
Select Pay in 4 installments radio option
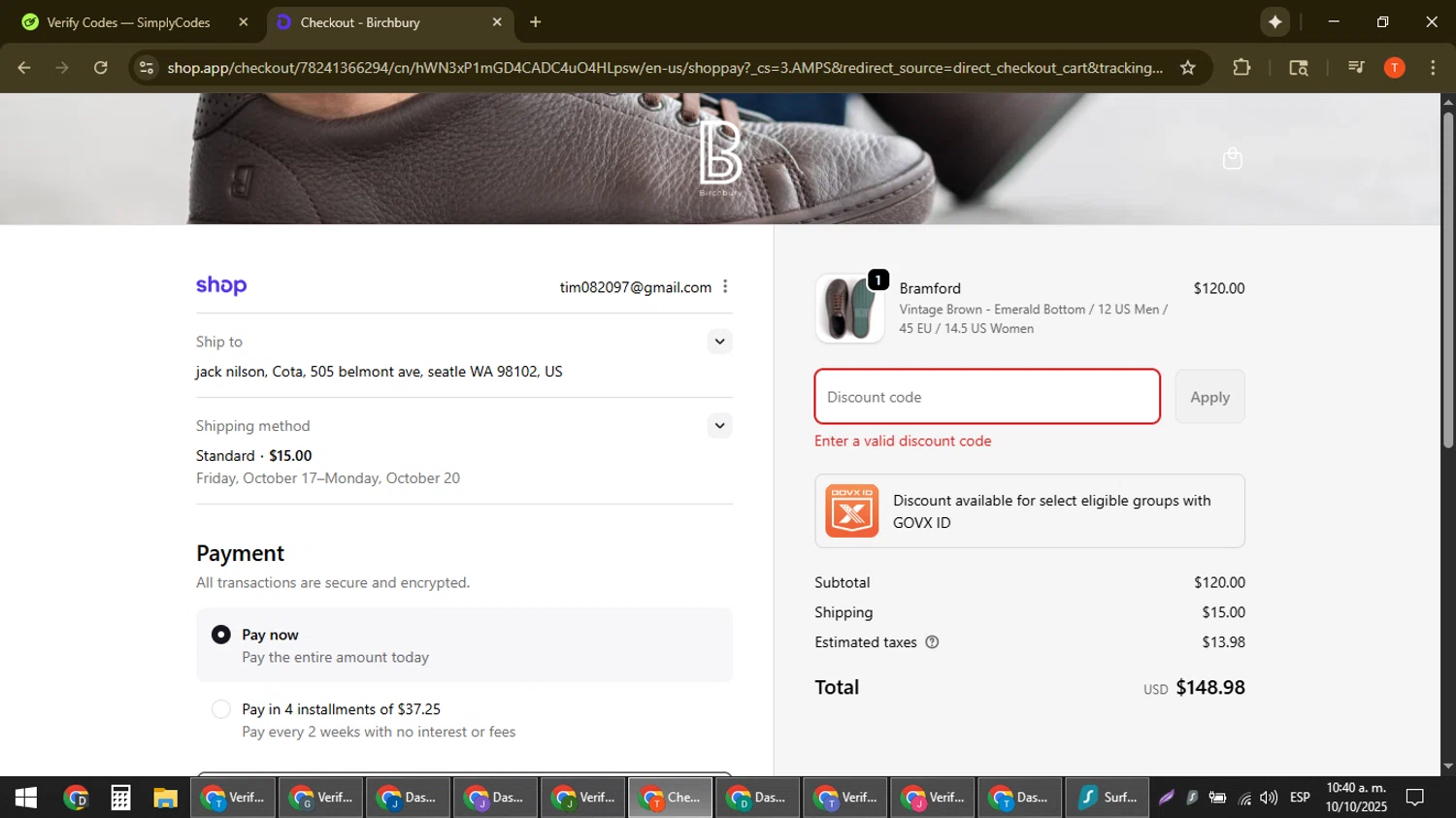(221, 709)
